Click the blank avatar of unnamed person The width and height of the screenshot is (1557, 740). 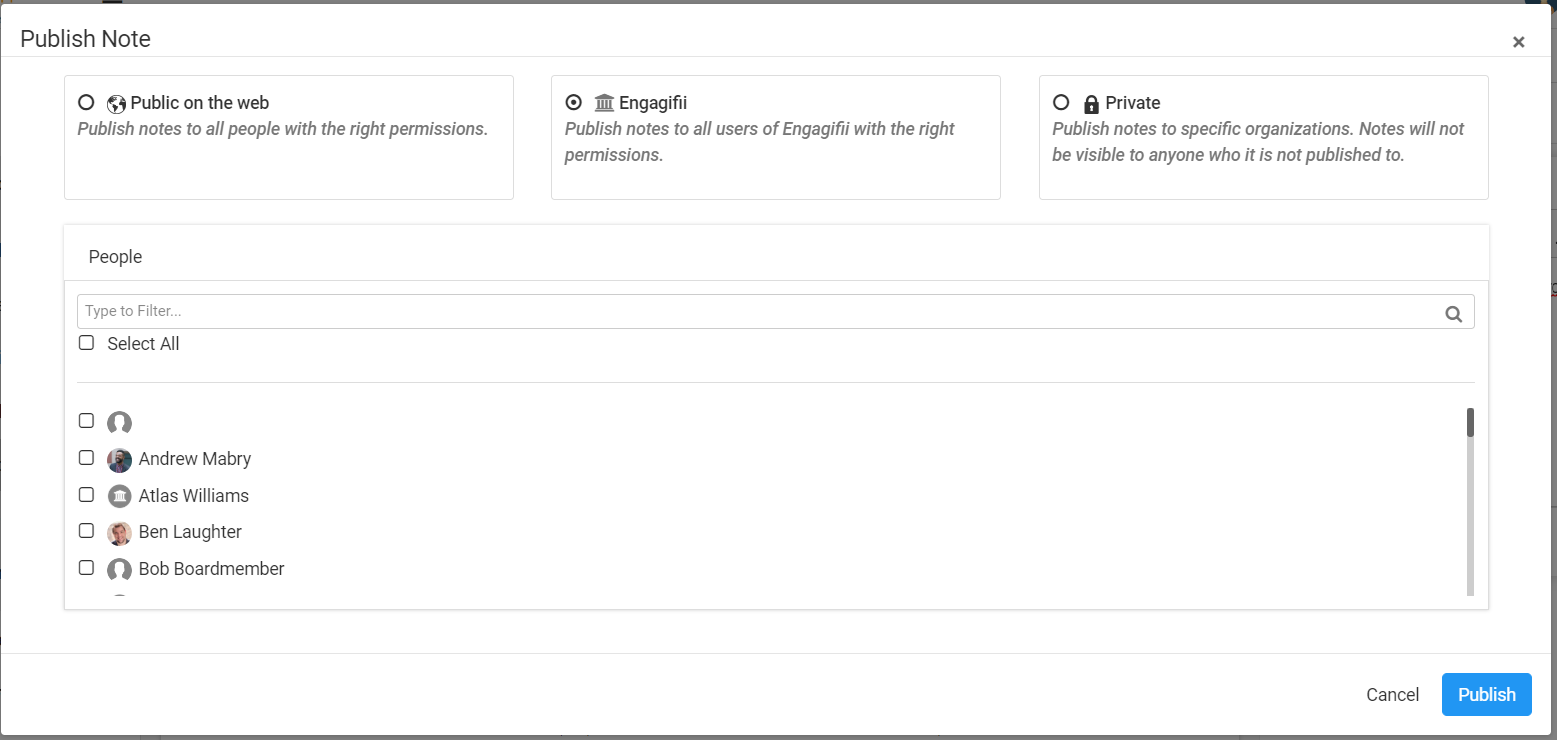click(120, 423)
